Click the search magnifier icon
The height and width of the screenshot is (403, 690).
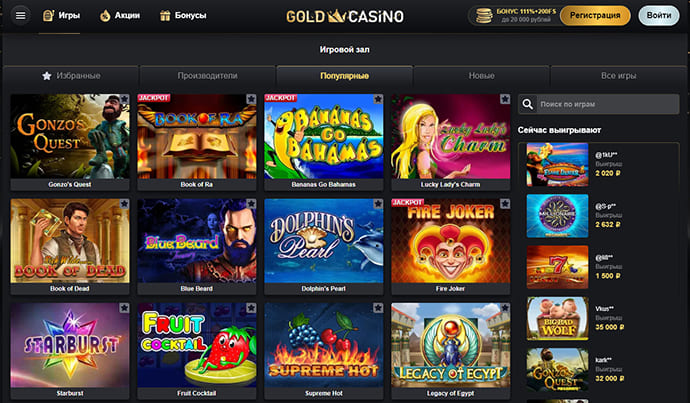[x=528, y=104]
